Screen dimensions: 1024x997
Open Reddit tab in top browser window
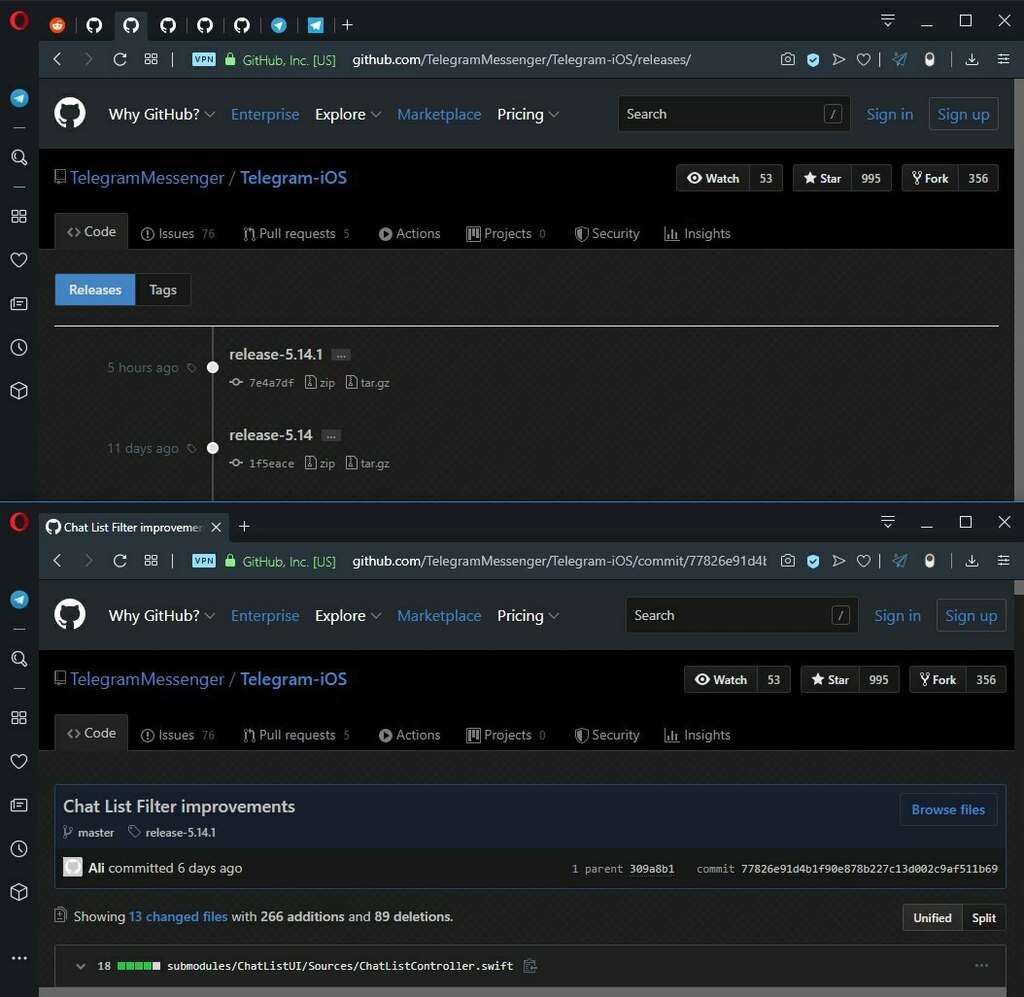57,25
